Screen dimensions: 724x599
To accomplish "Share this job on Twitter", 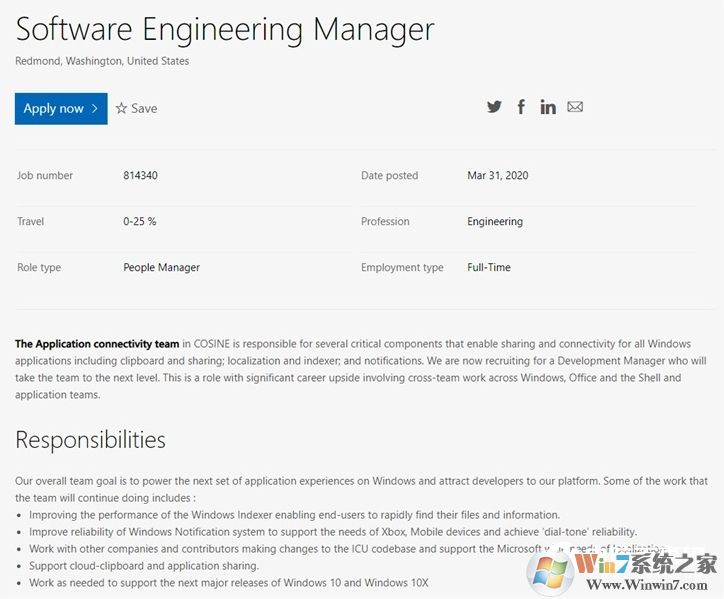I will (494, 107).
